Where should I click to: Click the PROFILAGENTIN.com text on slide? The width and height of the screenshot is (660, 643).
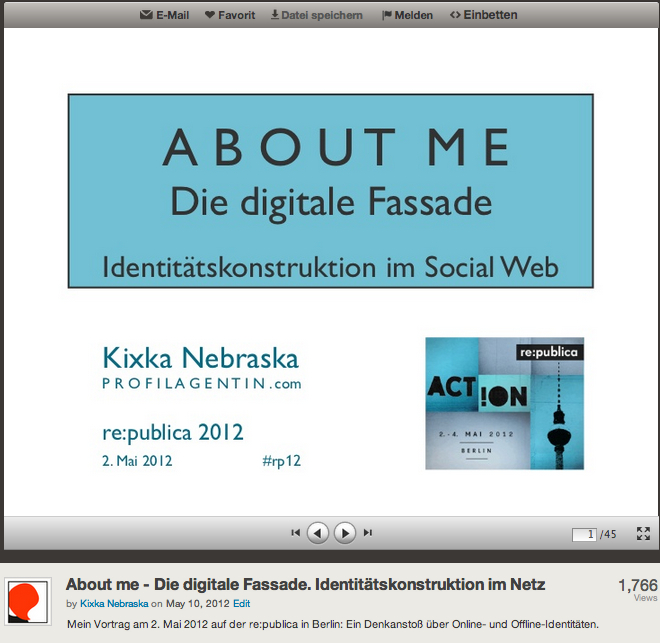[x=201, y=384]
